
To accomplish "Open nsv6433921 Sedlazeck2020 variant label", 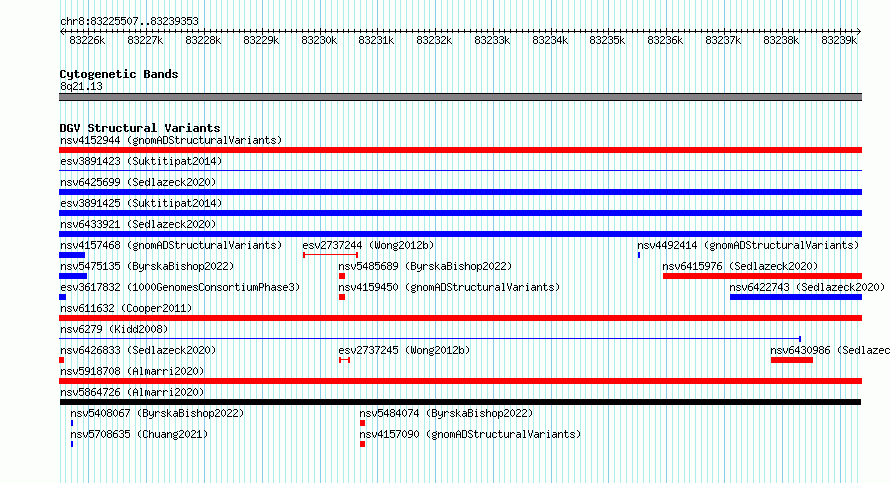I will click(138, 224).
